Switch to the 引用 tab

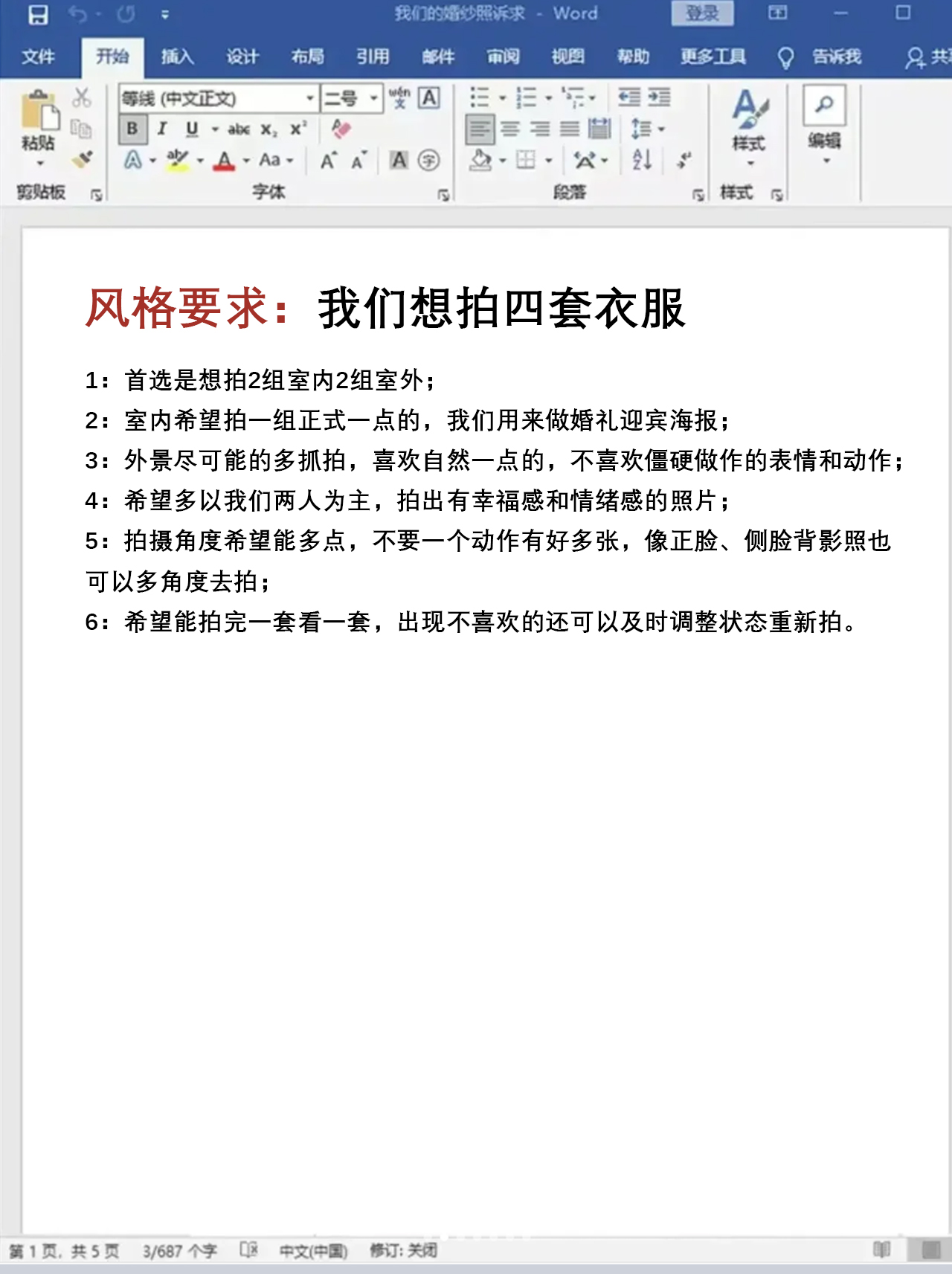click(372, 57)
